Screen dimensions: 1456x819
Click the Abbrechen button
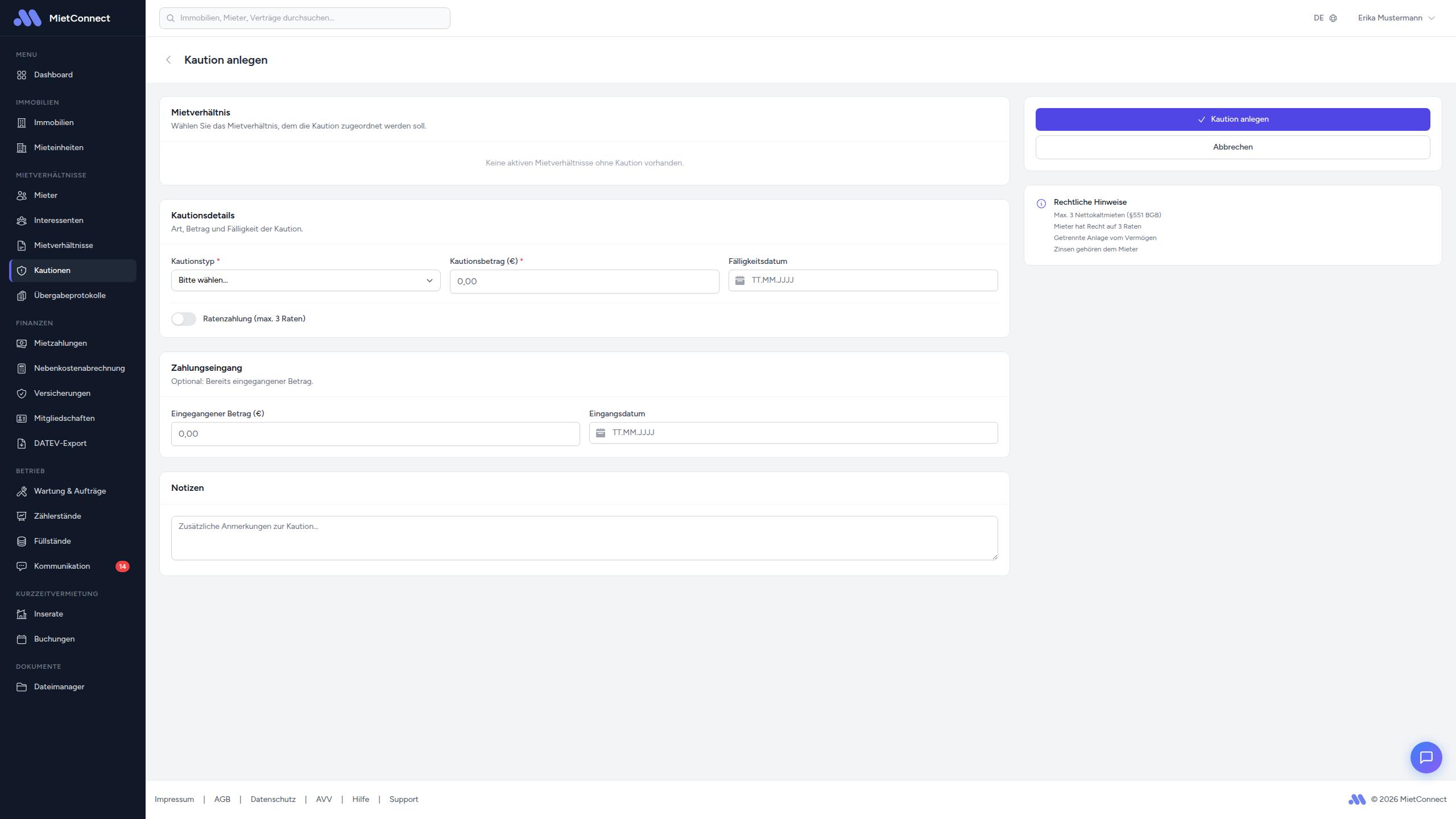click(1232, 147)
